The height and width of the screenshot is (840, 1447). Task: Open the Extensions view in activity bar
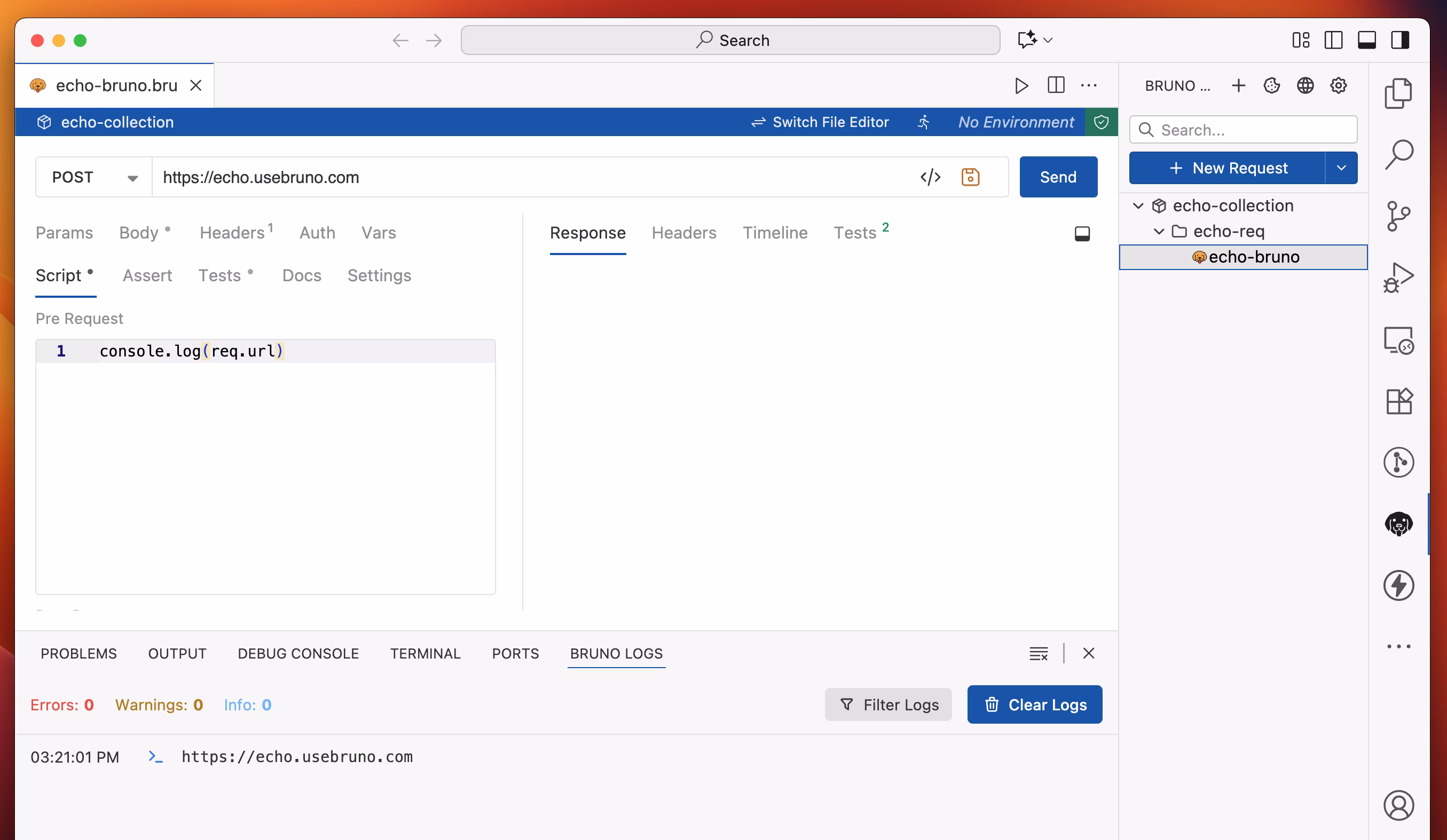pos(1399,401)
